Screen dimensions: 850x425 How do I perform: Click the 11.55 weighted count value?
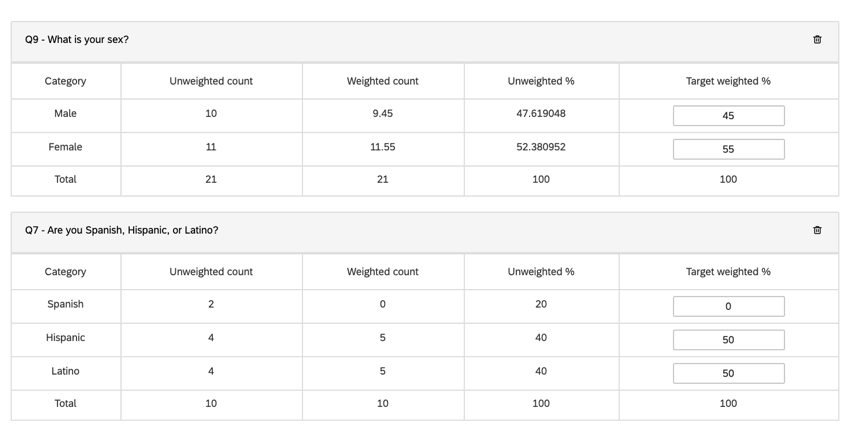(x=382, y=147)
